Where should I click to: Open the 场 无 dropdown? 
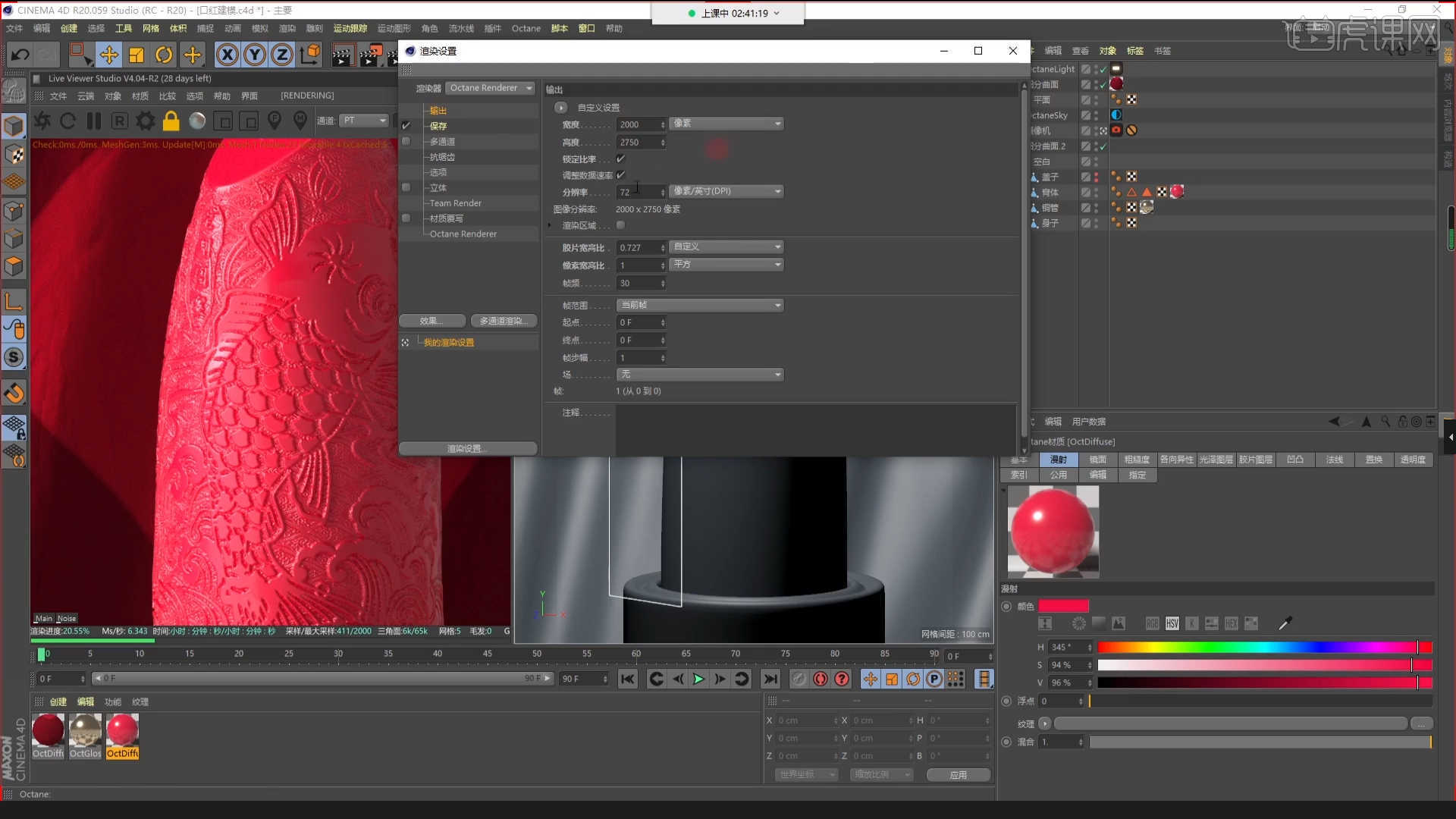tap(699, 375)
